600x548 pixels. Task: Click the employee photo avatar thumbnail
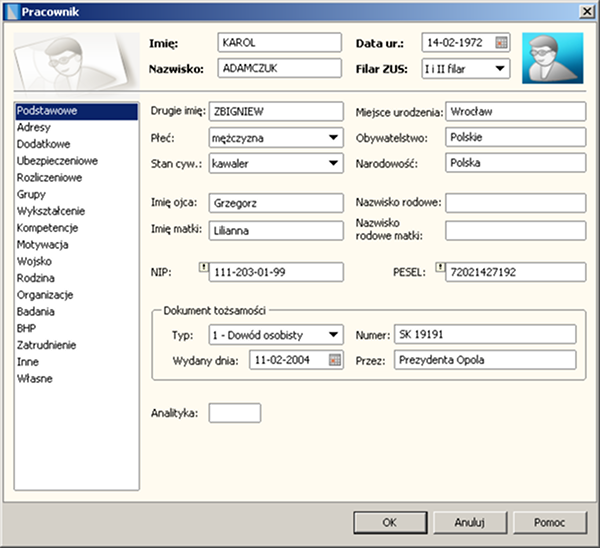coord(551,57)
